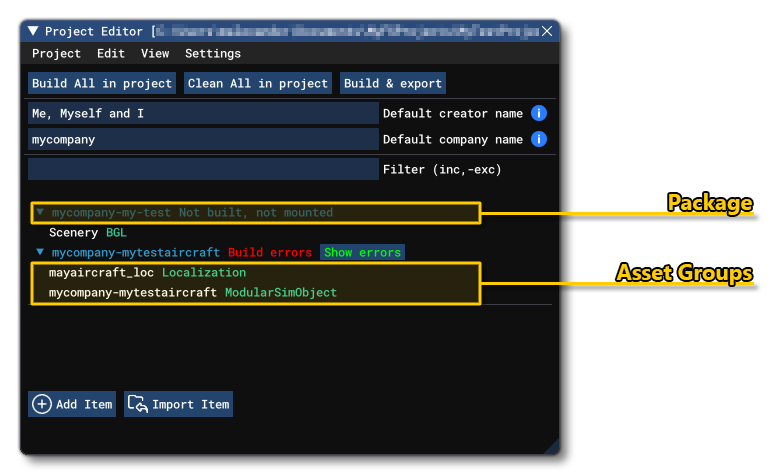Click the Add Item button
The height and width of the screenshot is (475, 770).
[73, 405]
